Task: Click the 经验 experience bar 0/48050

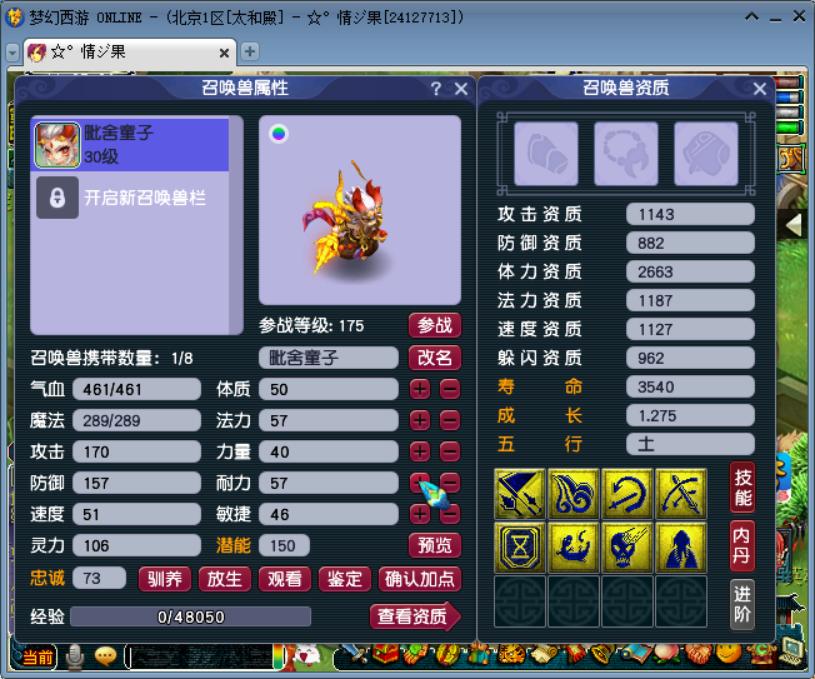Action: pyautogui.click(x=191, y=617)
